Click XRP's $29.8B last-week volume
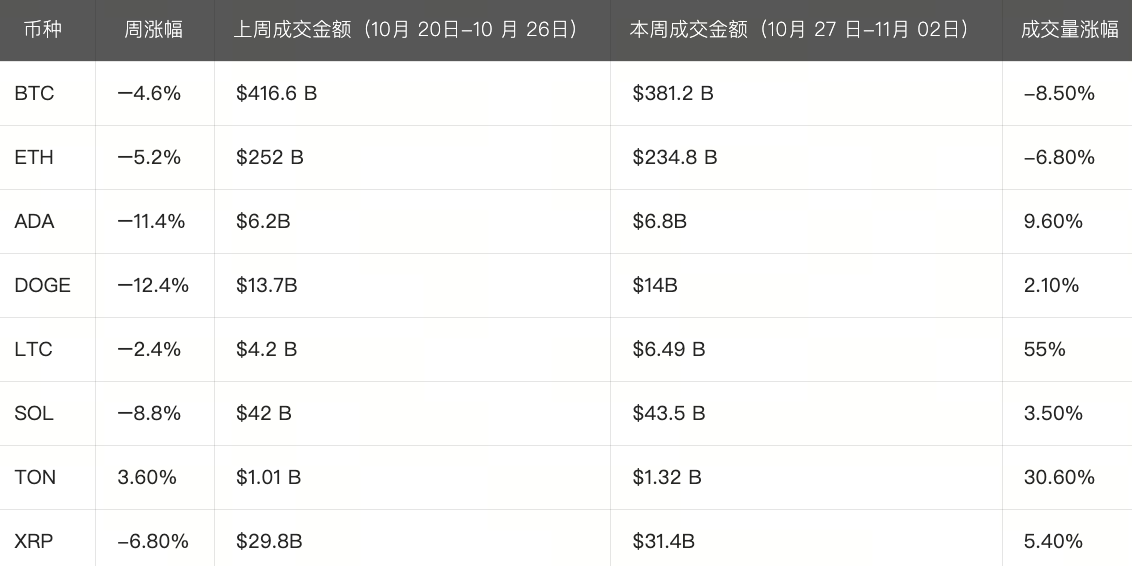Image resolution: width=1132 pixels, height=566 pixels. [269, 542]
